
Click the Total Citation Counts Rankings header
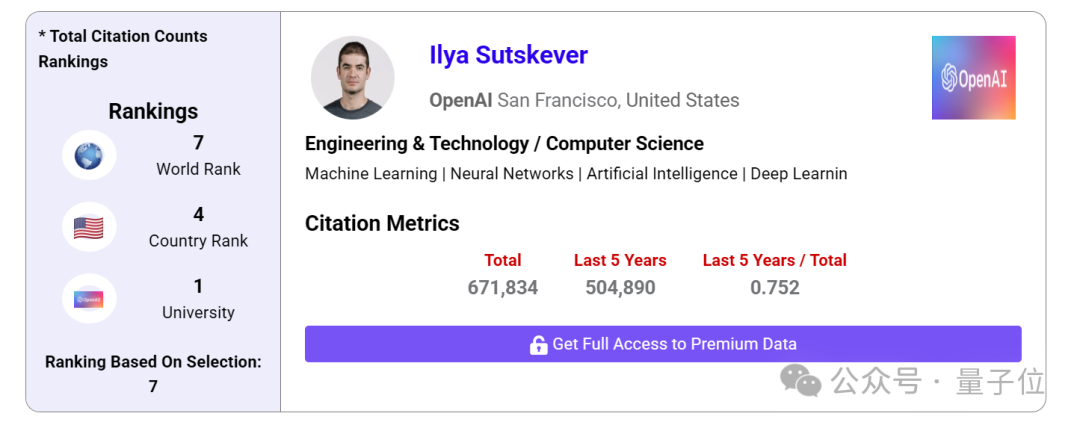[x=123, y=49]
